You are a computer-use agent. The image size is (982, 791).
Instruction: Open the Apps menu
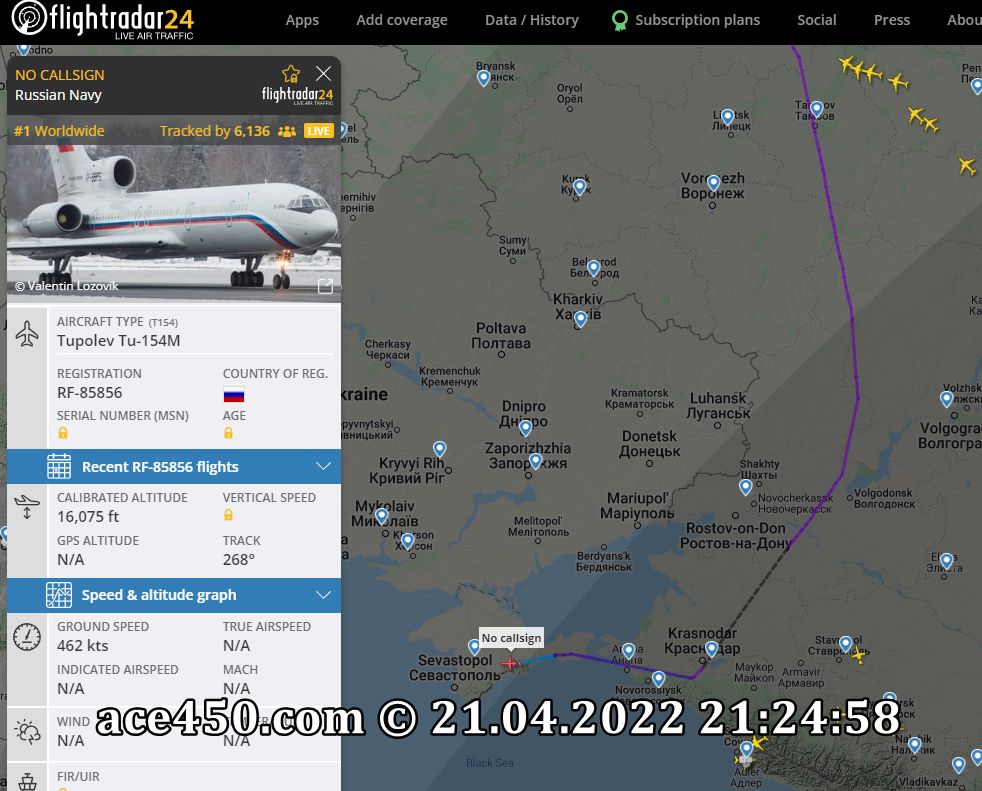point(302,20)
